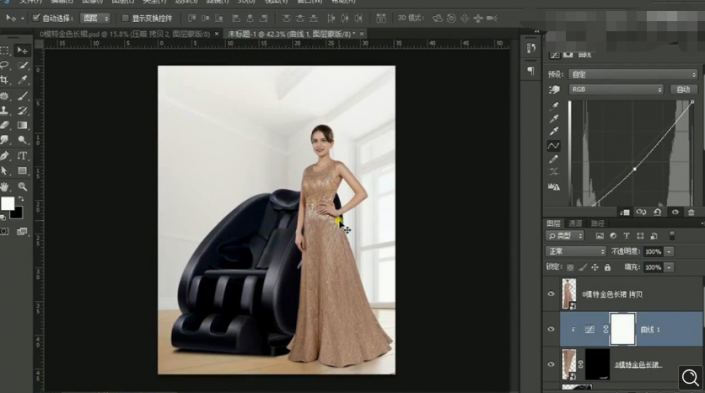
Task: Select the 曲线 1 layer mask thumbnail
Action: coord(623,329)
